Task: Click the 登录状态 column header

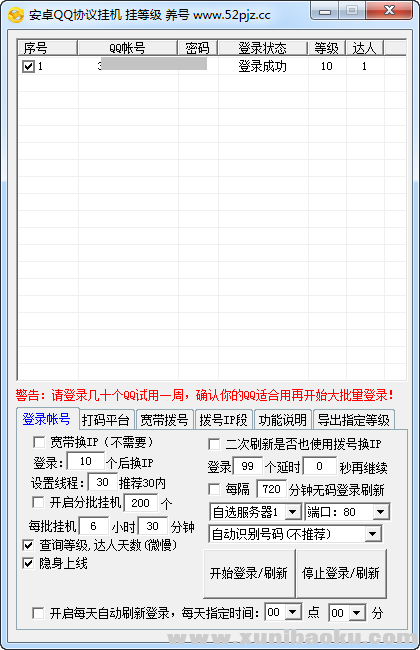Action: tap(262, 48)
